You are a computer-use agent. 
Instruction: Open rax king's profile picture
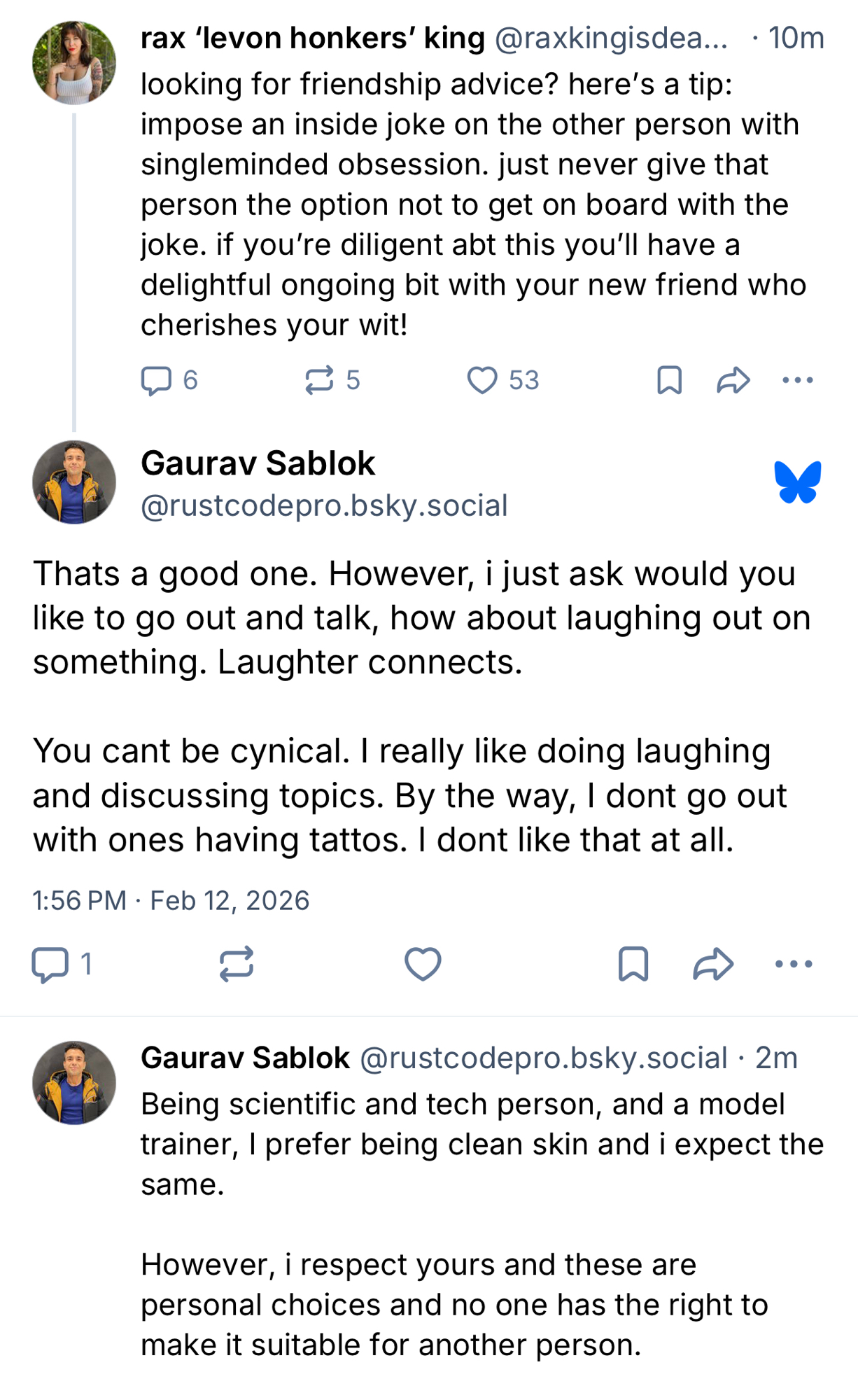[x=74, y=62]
